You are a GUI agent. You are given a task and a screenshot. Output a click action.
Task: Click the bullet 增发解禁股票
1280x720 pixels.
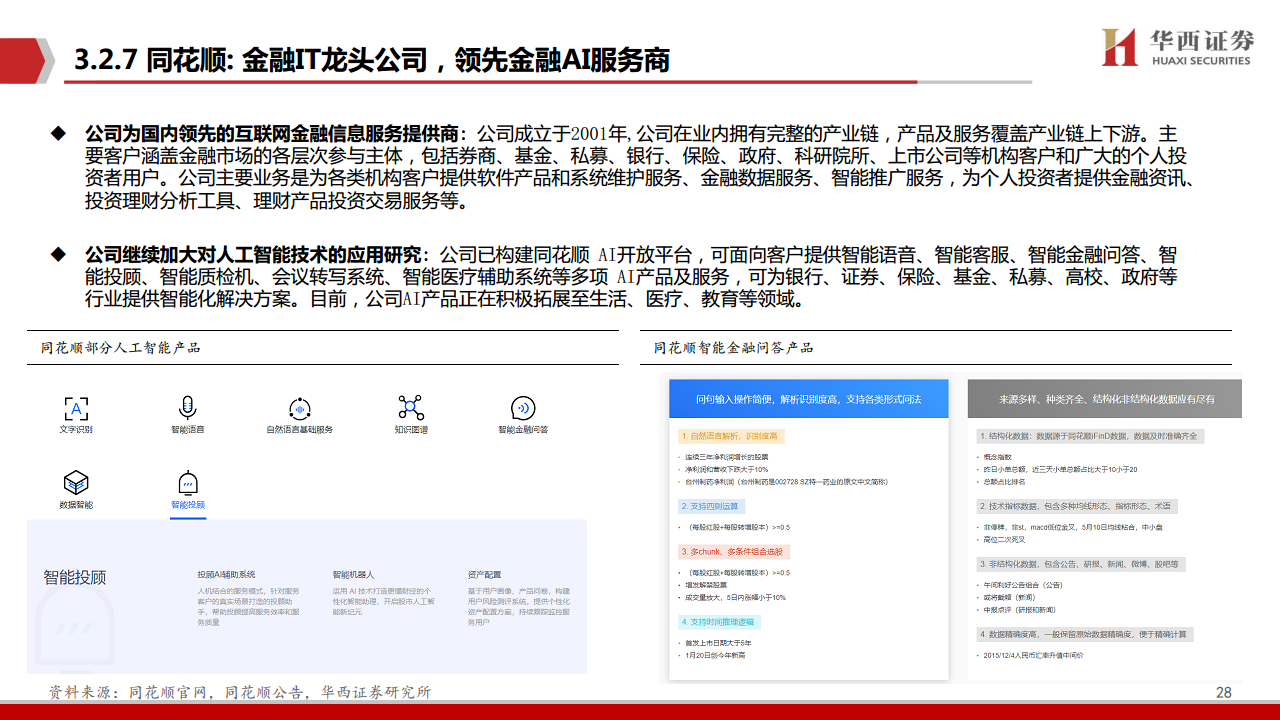pos(706,585)
